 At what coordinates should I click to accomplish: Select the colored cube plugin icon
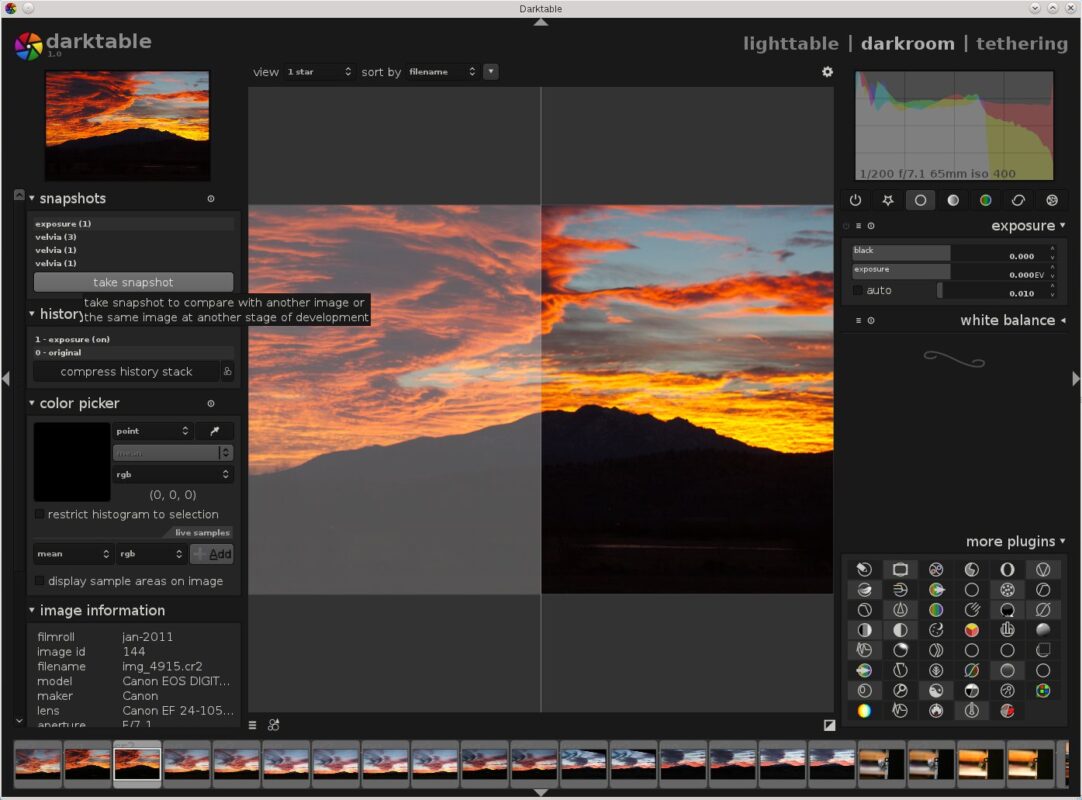[x=972, y=630]
